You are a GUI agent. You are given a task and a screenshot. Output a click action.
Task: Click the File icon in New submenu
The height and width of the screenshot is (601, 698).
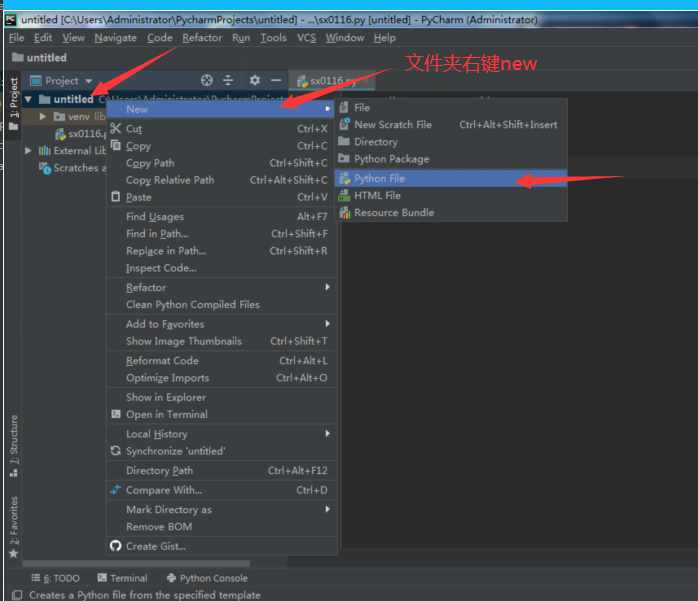(x=344, y=107)
